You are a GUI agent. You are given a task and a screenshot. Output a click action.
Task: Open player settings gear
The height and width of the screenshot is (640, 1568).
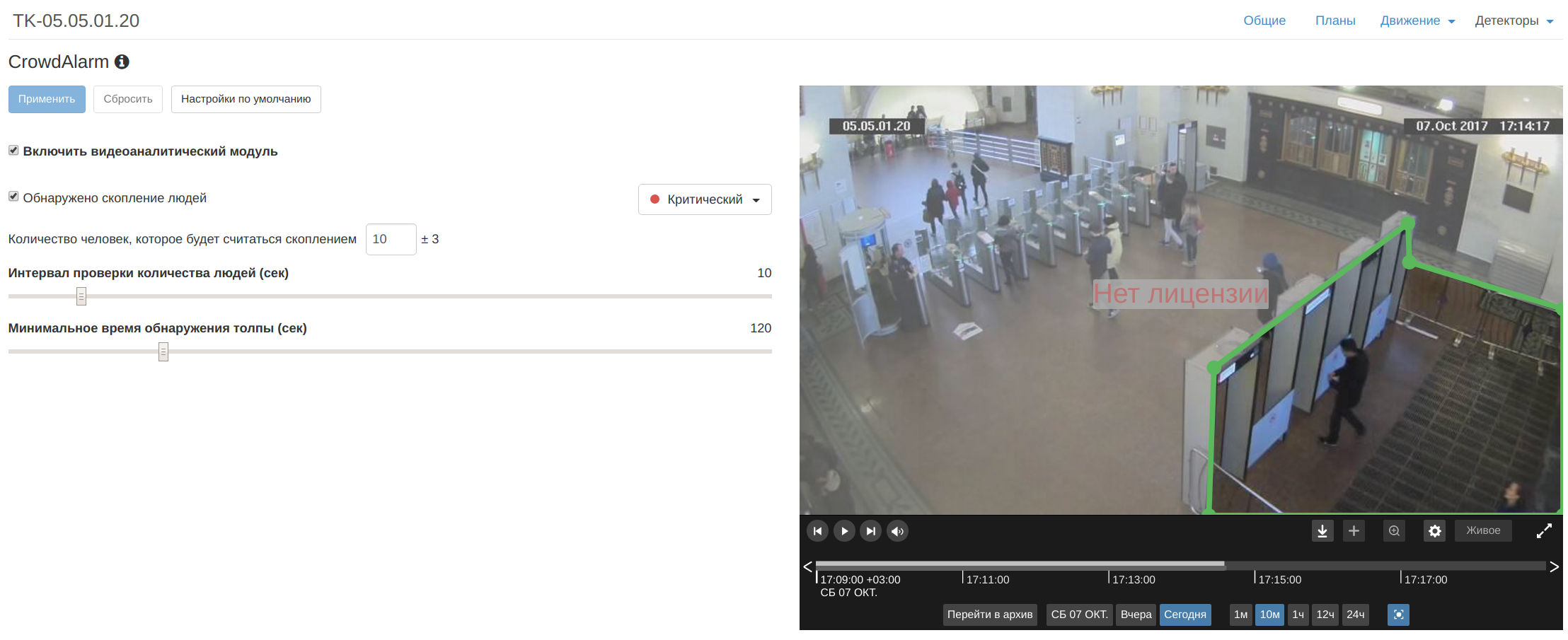[x=1434, y=531]
